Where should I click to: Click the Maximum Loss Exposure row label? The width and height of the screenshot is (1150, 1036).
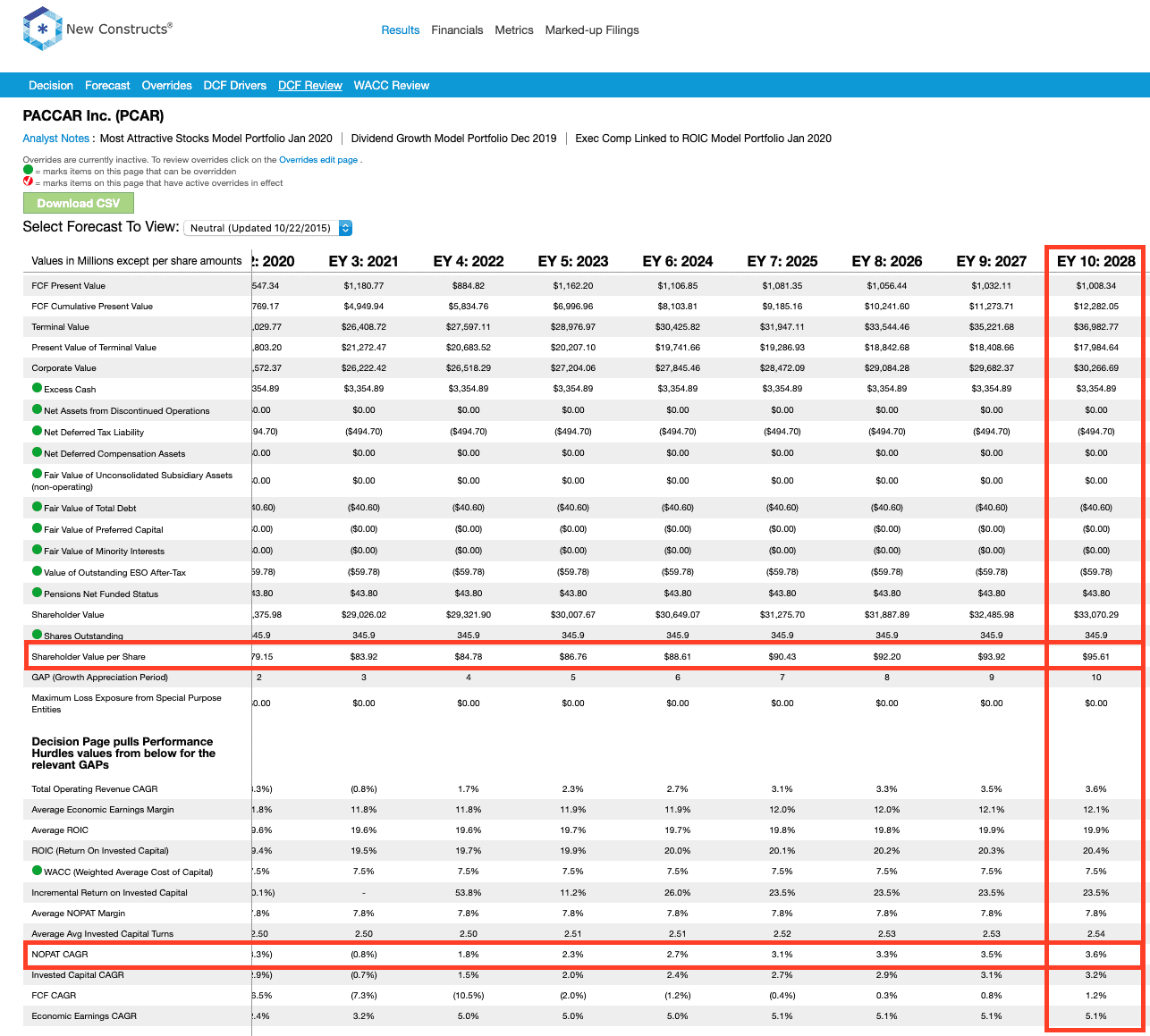click(126, 703)
